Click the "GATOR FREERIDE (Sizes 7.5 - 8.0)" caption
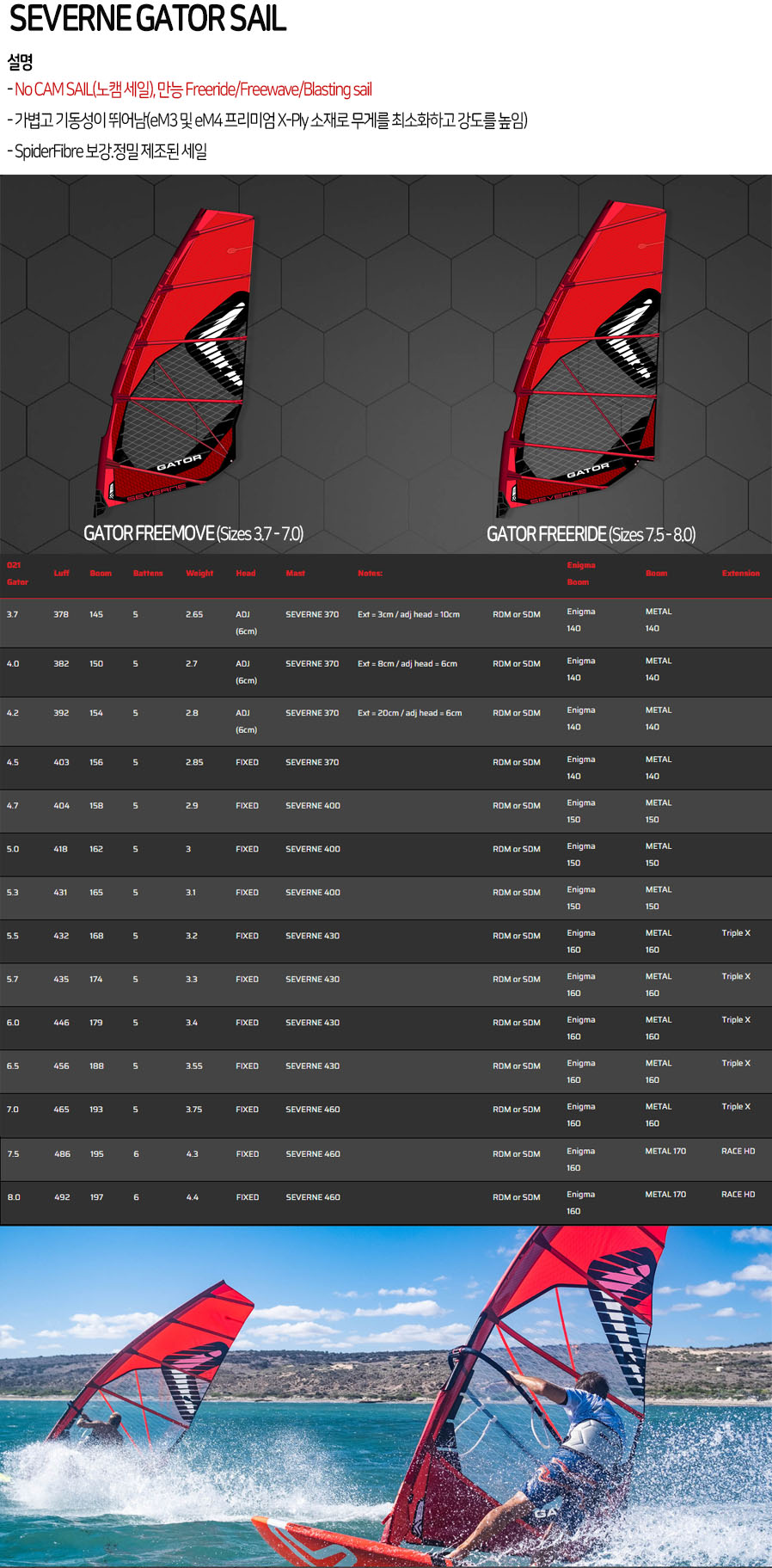The image size is (772, 1568). tap(591, 534)
